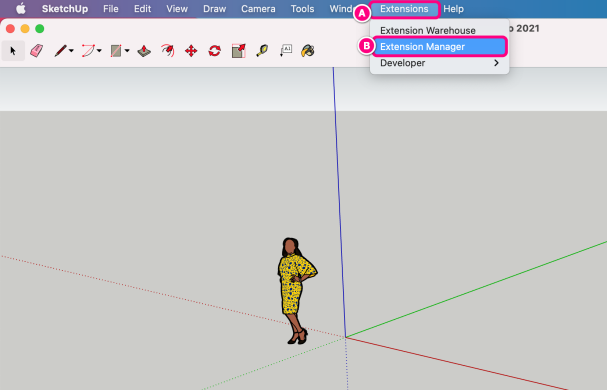Expand the Arc tool dropdown arrow
607x390 pixels.
point(99,51)
